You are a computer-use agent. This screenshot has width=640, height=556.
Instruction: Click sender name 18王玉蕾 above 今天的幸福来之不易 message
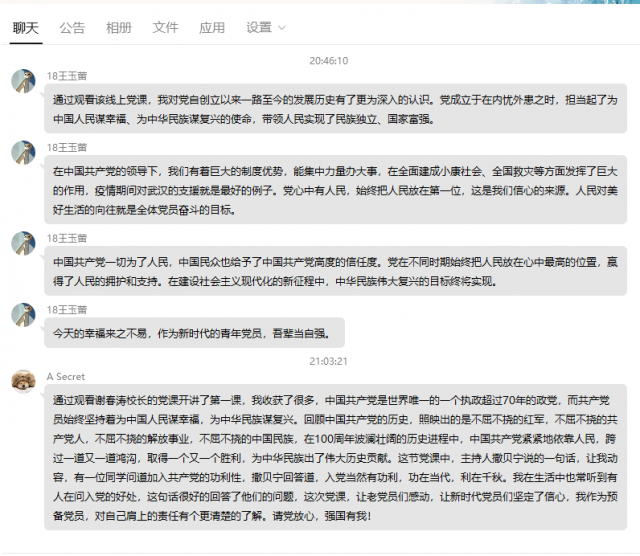pyautogui.click(x=67, y=310)
